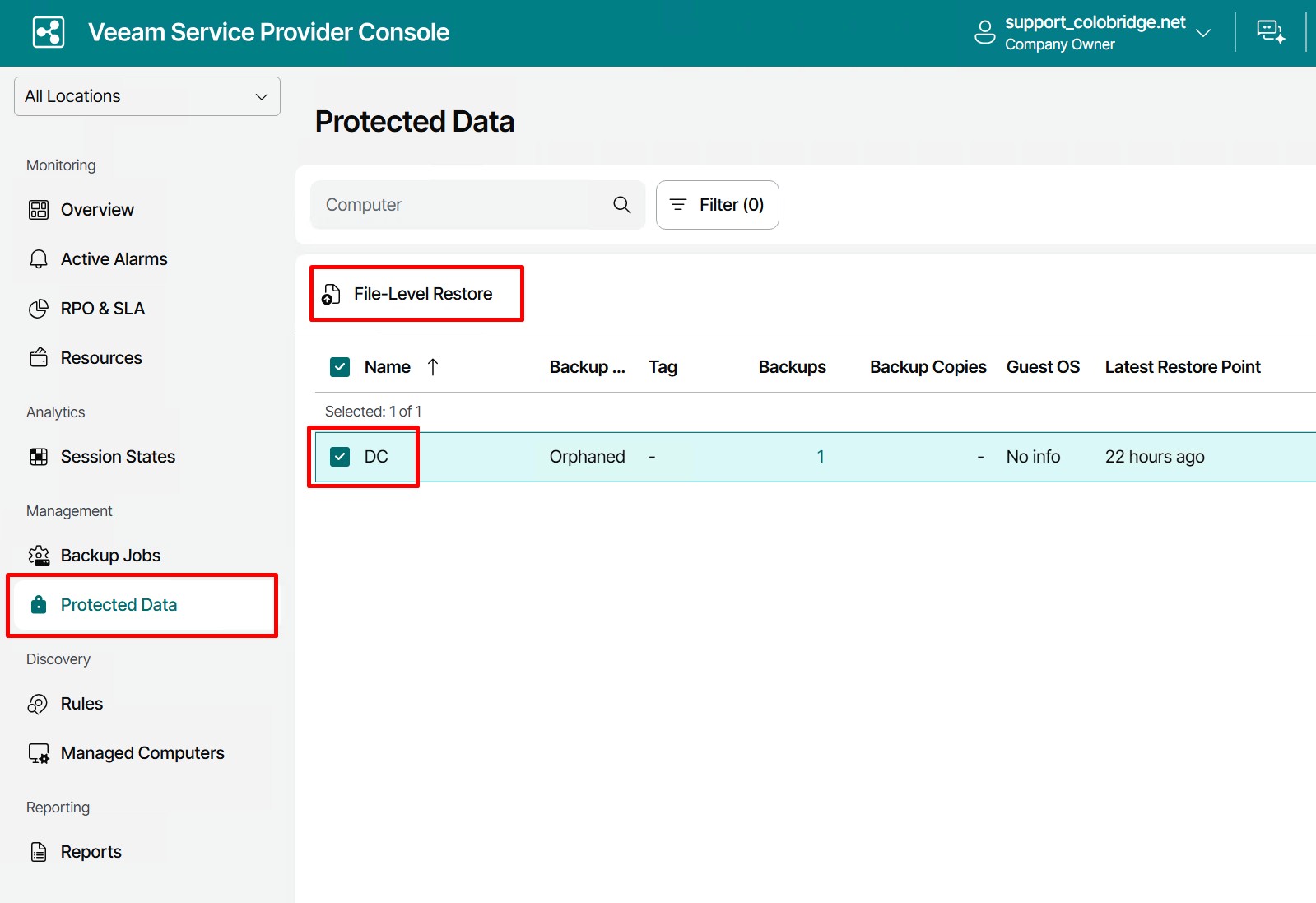Image resolution: width=1316 pixels, height=903 pixels.
Task: Click the Managed Computers monitor icon
Action: [39, 753]
